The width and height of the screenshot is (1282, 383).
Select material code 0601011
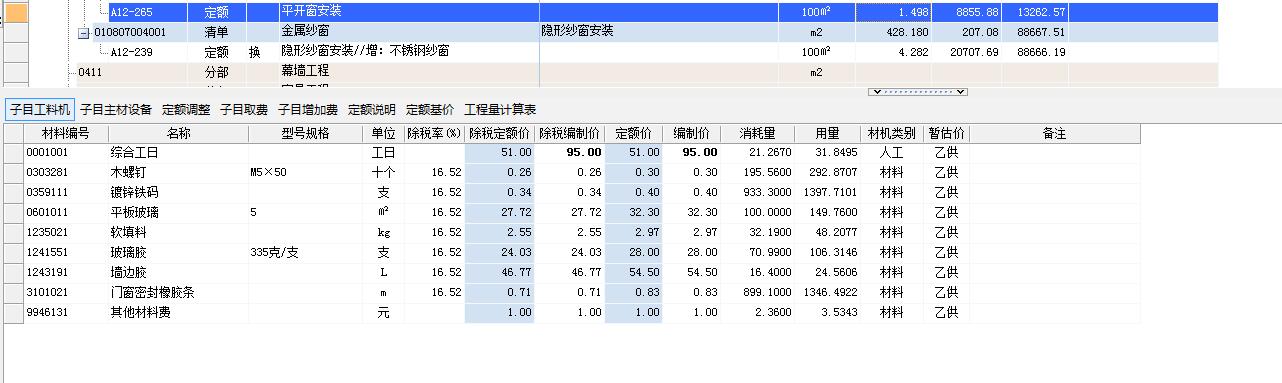(x=65, y=212)
